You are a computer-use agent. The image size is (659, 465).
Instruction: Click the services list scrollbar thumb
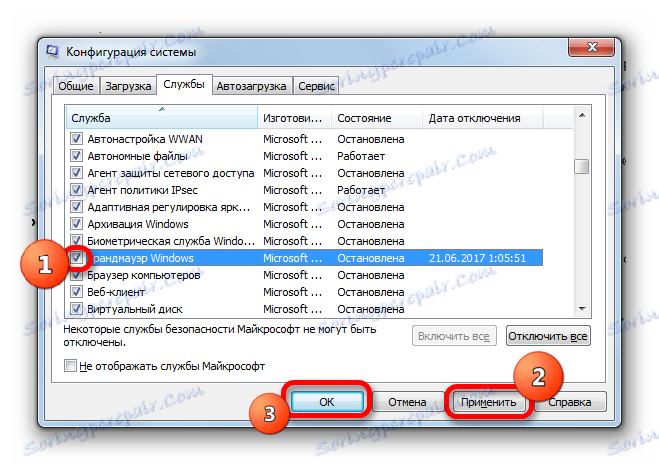click(x=582, y=166)
